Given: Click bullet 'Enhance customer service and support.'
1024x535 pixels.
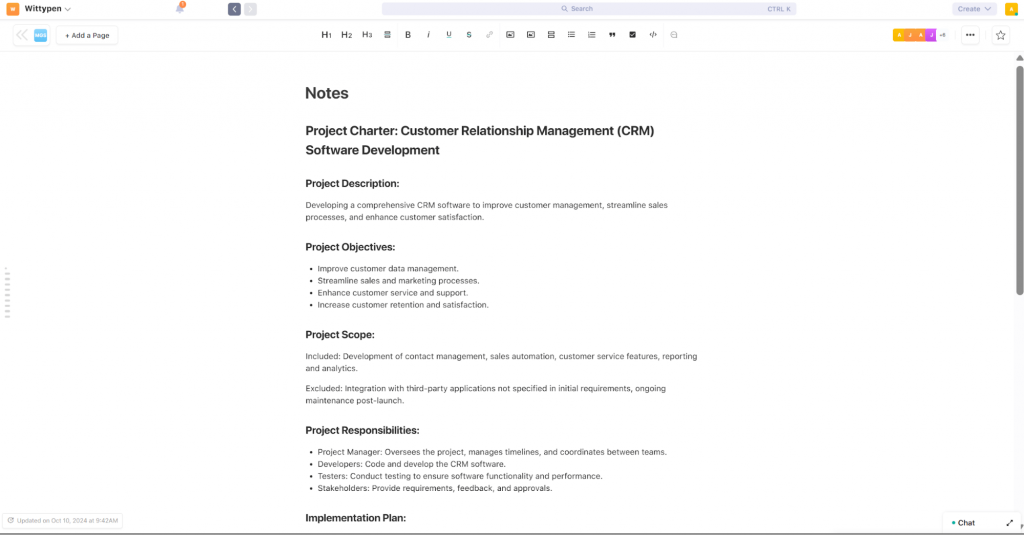Looking at the screenshot, I should (x=392, y=293).
